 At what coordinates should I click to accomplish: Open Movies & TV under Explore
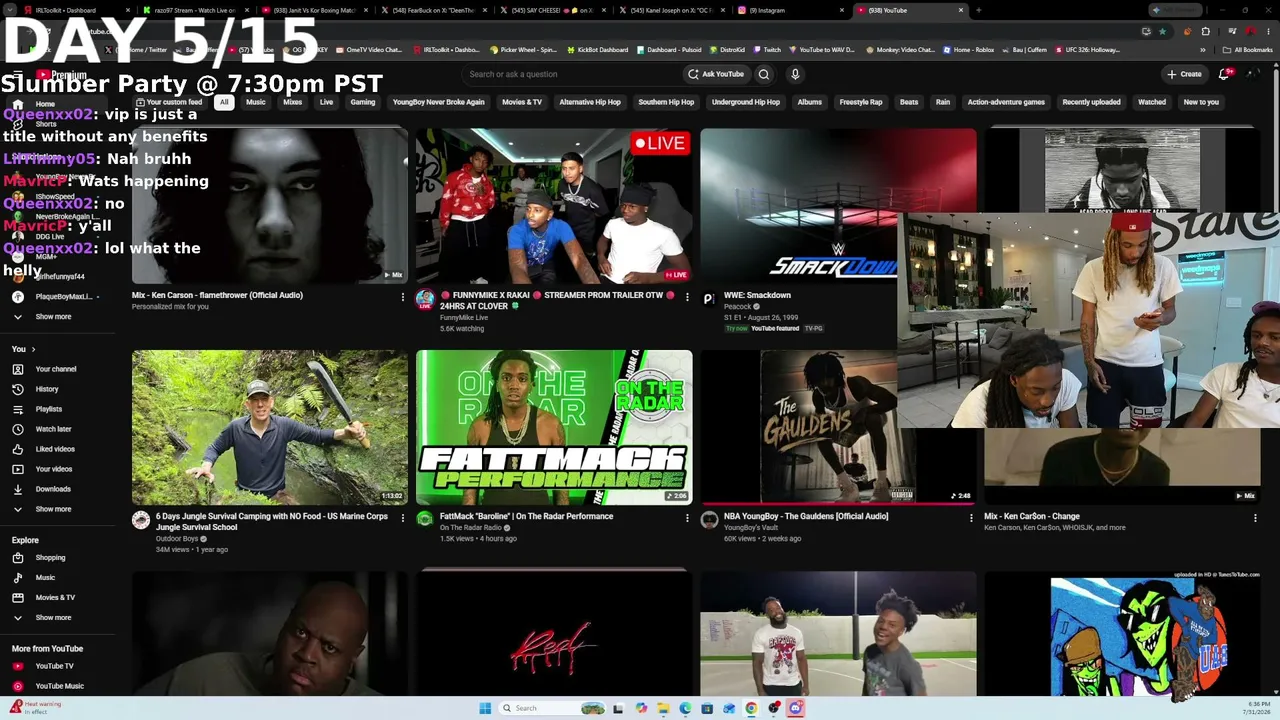pyautogui.click(x=55, y=597)
